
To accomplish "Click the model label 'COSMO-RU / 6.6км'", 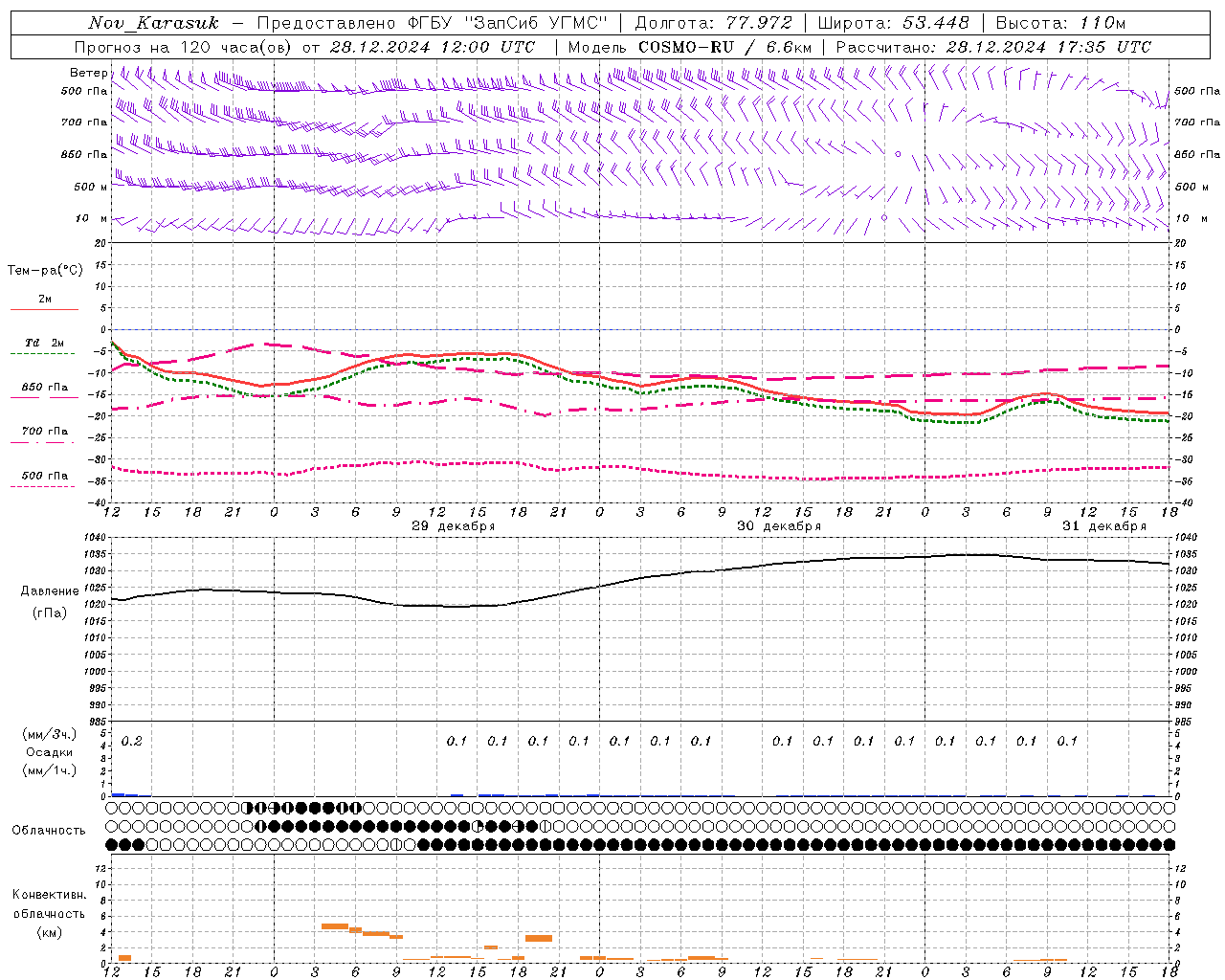I will pos(724,47).
